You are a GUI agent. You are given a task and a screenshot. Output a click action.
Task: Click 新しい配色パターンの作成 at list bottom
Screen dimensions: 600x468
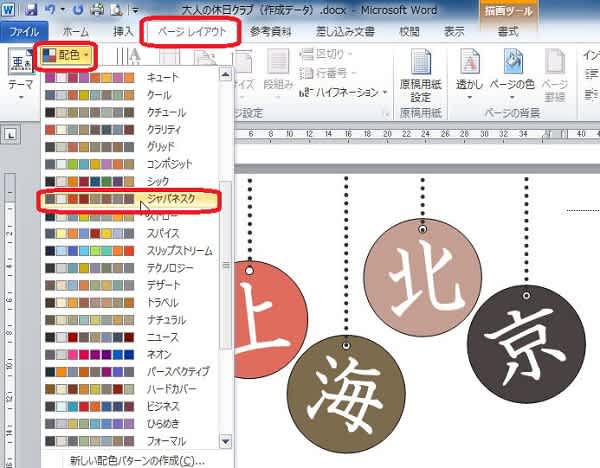click(x=137, y=460)
